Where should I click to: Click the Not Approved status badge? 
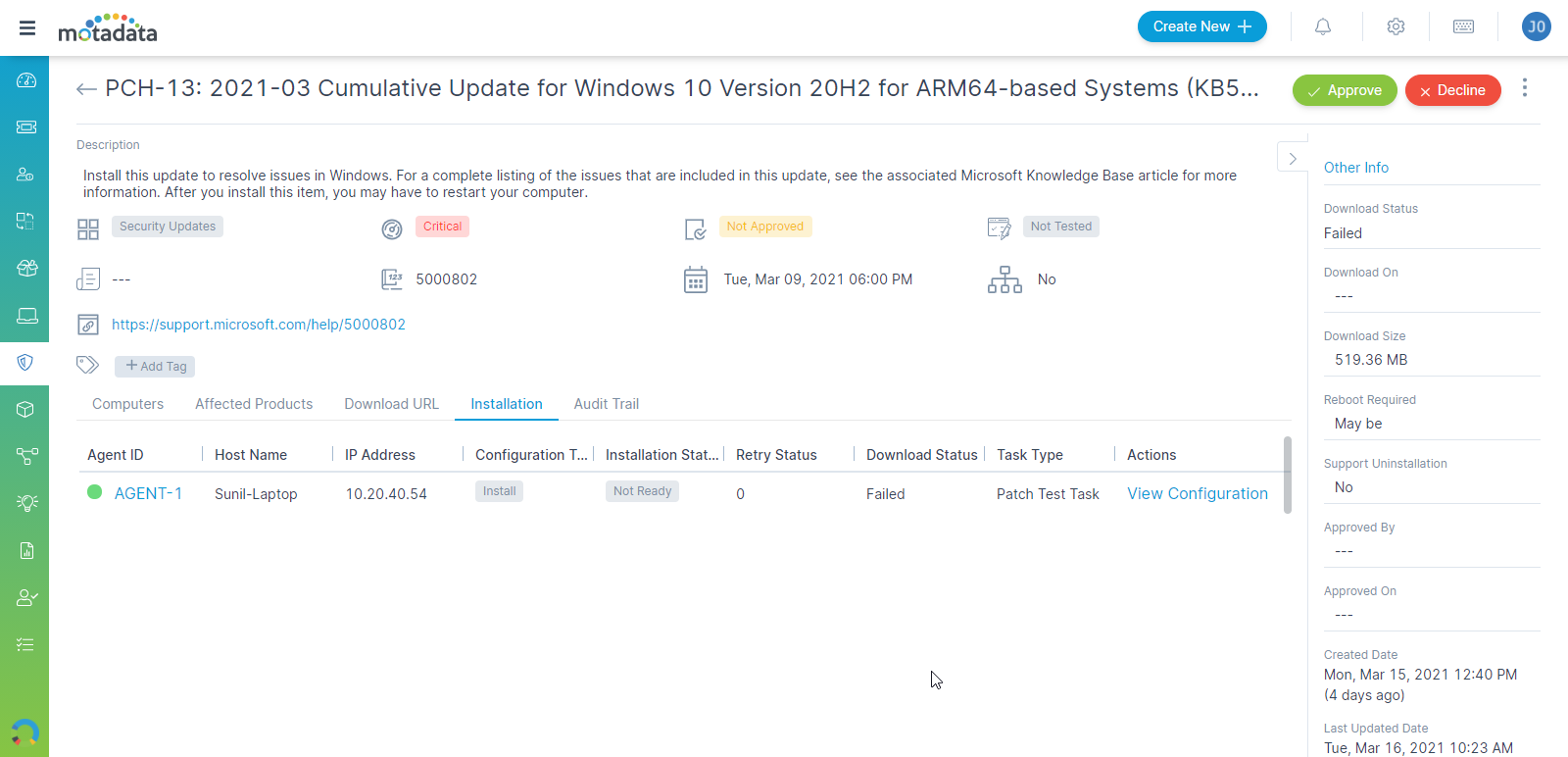[765, 227]
